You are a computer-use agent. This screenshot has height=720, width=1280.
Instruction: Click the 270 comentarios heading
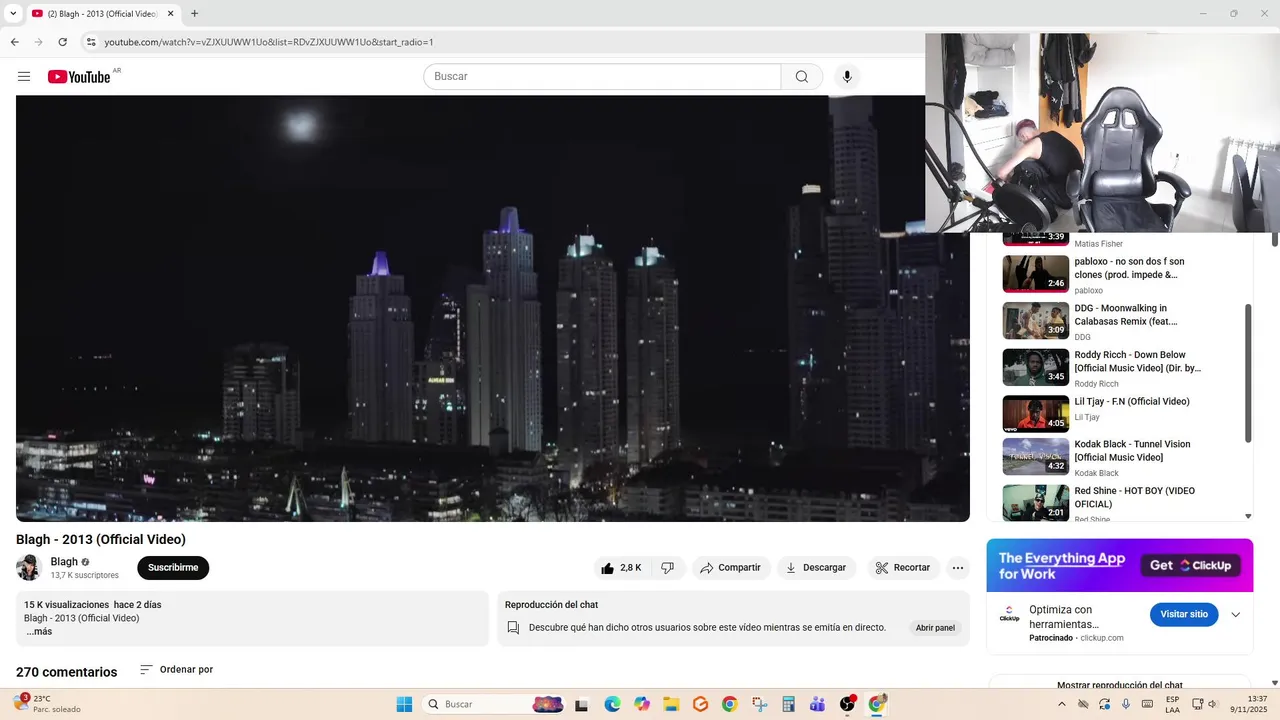pyautogui.click(x=66, y=672)
